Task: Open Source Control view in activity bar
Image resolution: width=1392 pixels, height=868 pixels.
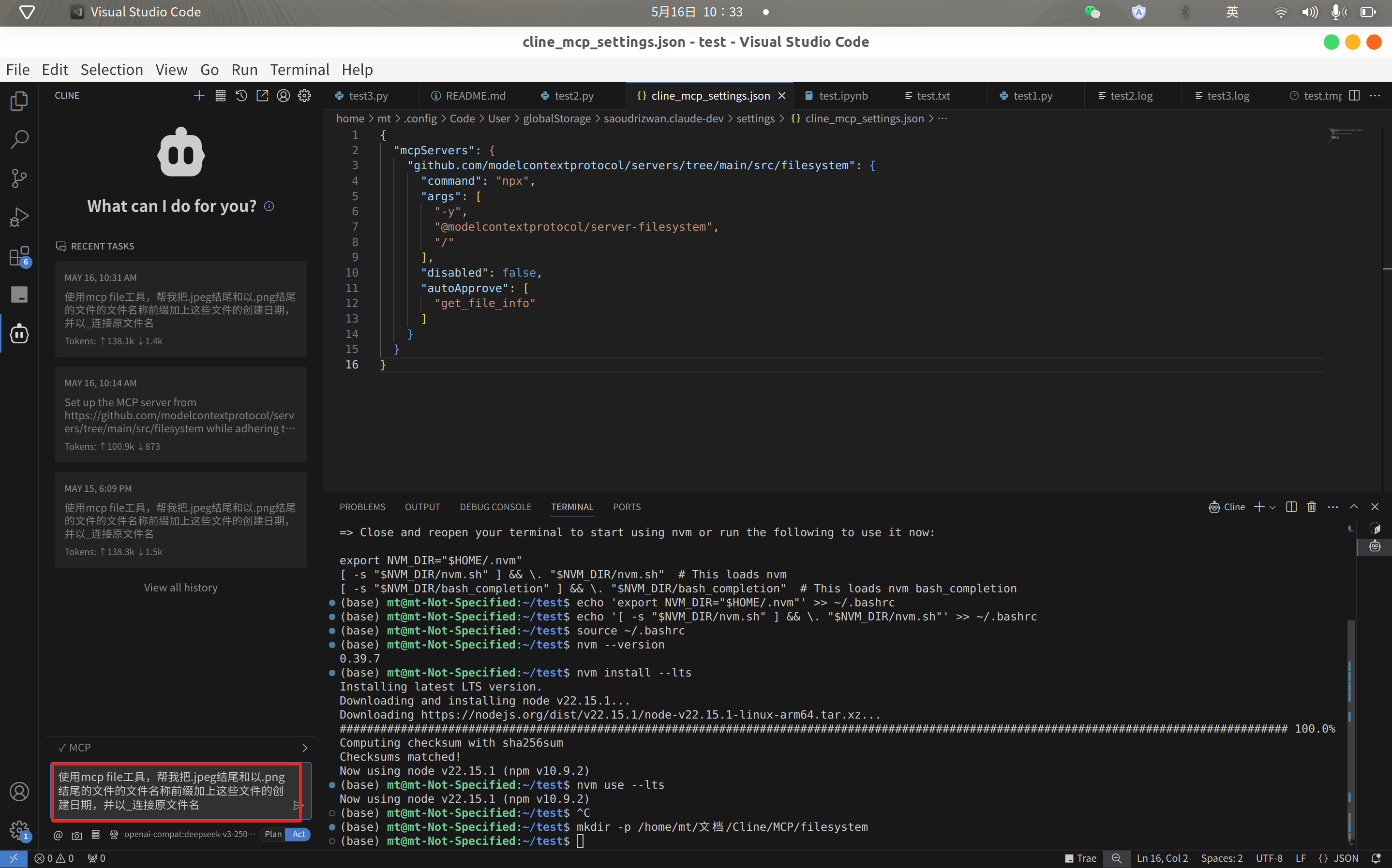Action: coord(19,178)
